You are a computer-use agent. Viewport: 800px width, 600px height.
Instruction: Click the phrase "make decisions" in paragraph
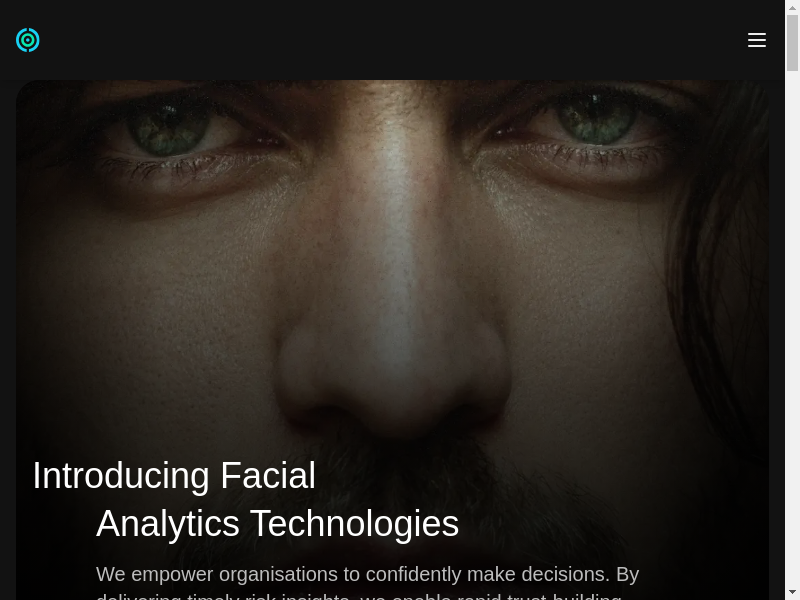pyautogui.click(x=538, y=574)
